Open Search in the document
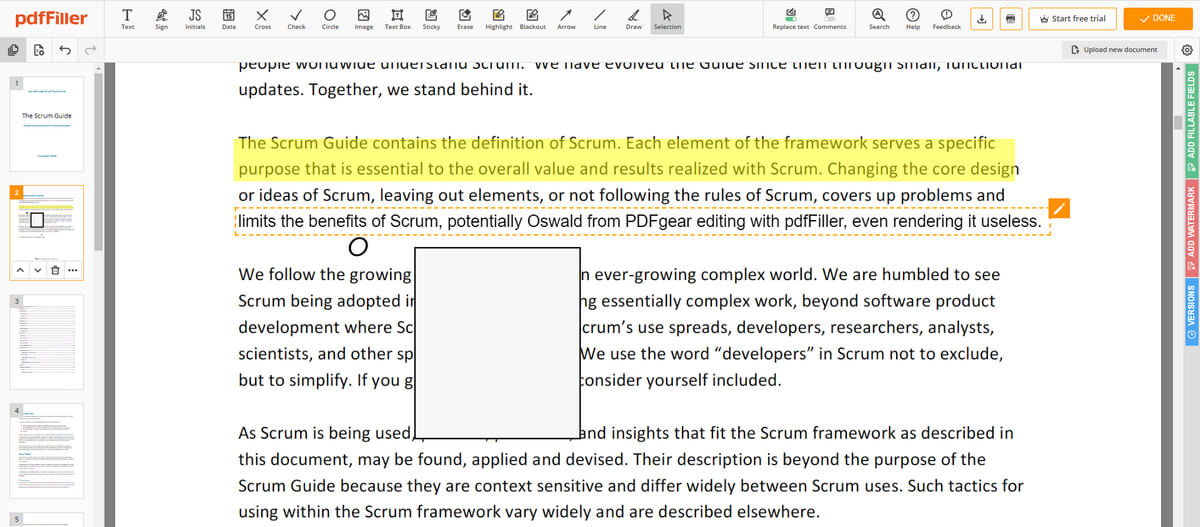The image size is (1200, 527). pyautogui.click(x=879, y=18)
